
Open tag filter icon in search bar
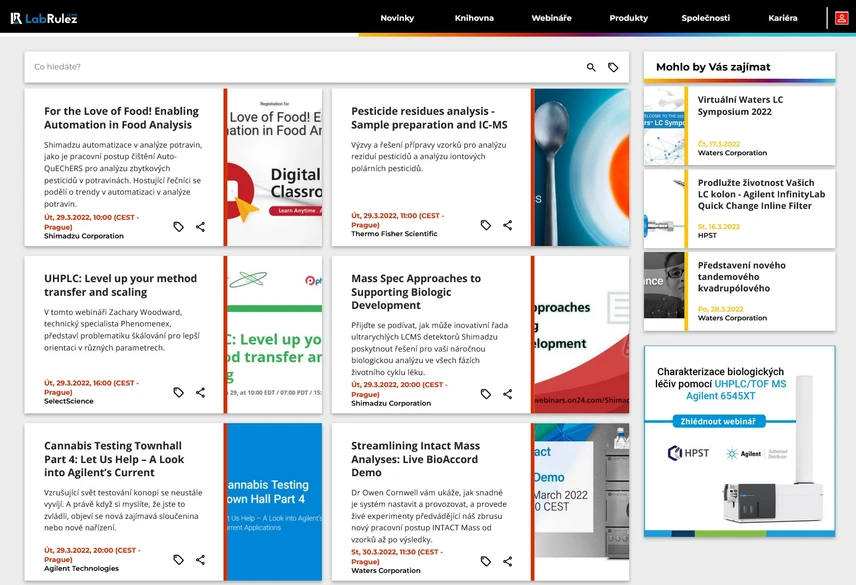coord(613,67)
